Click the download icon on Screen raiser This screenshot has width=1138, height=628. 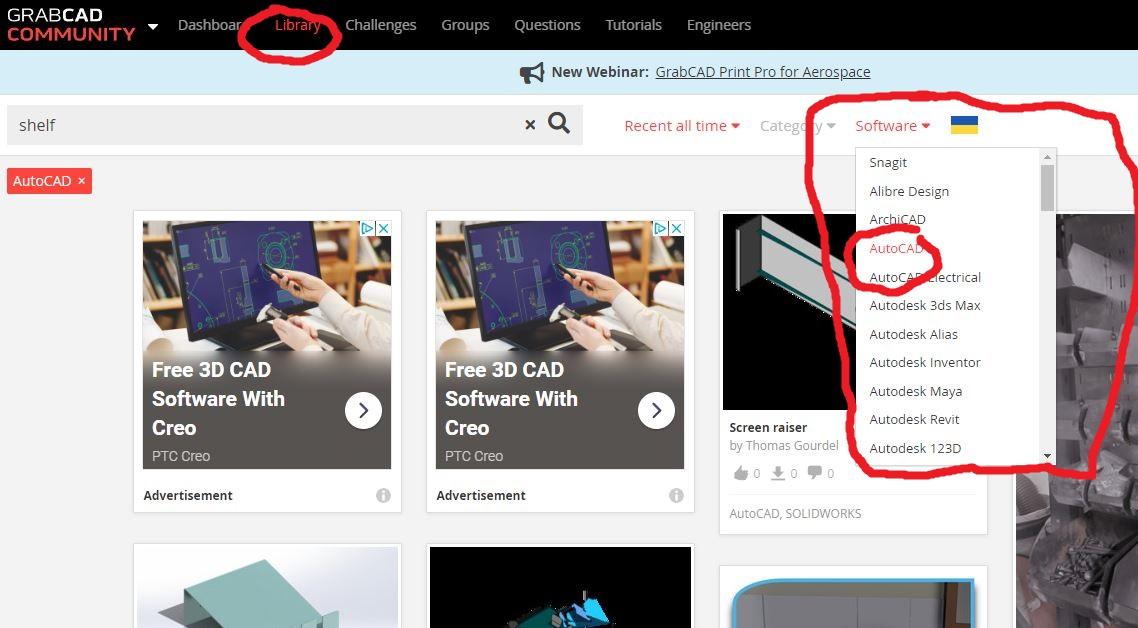coord(778,473)
